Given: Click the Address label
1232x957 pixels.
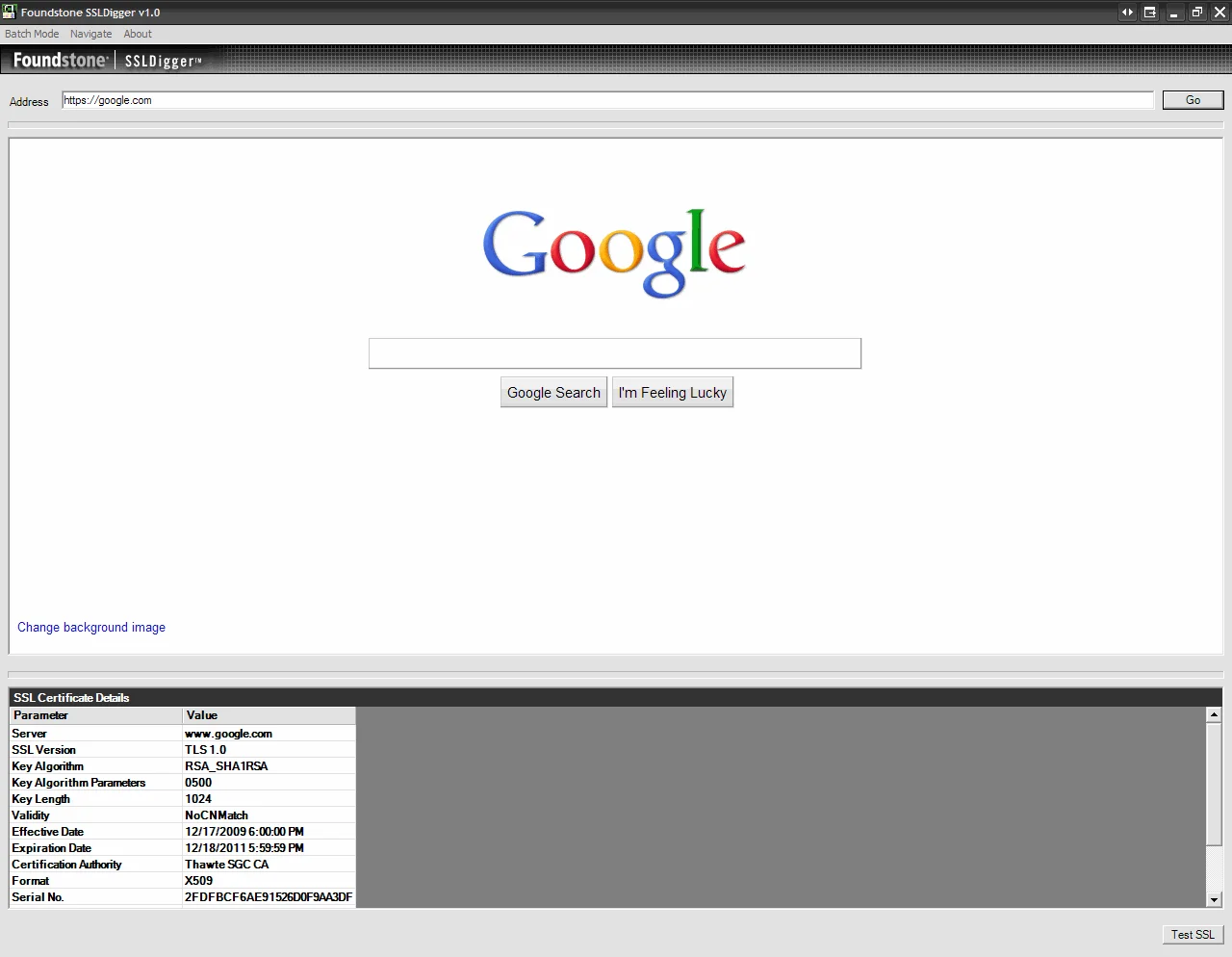Looking at the screenshot, I should [x=29, y=102].
